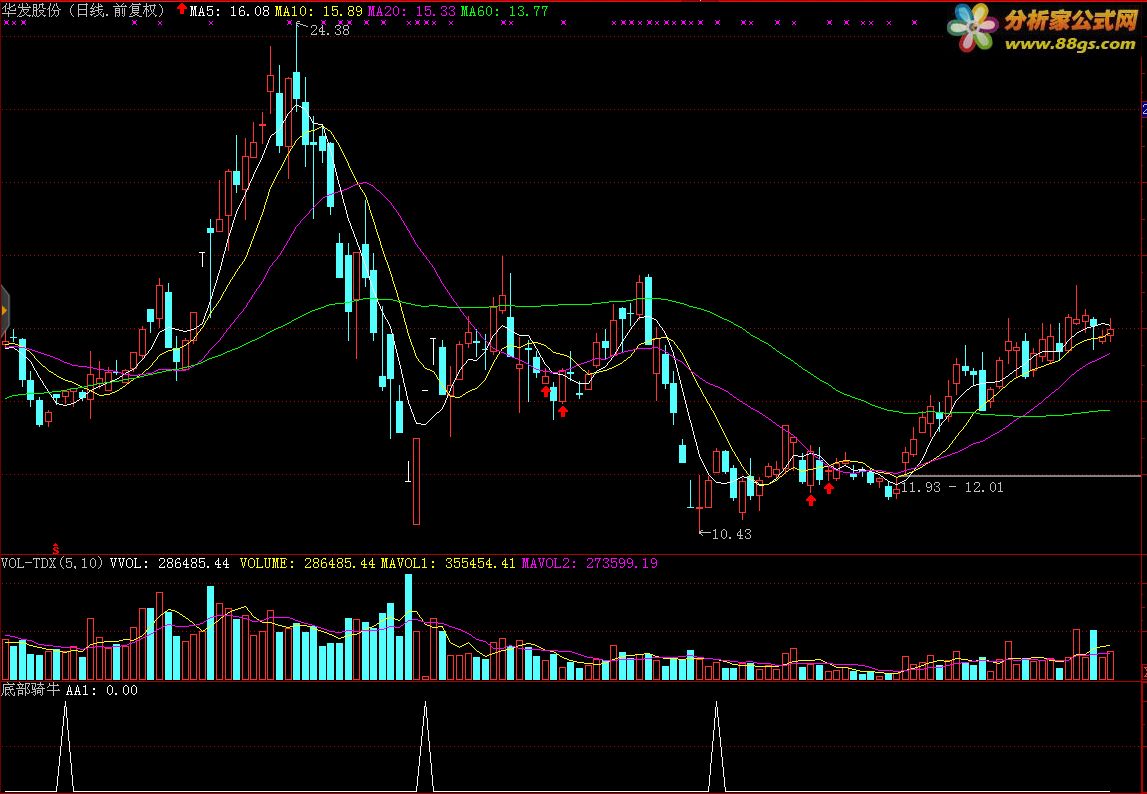This screenshot has height=794, width=1147.
Task: Click the VVOL: 286485.44 value
Action: click(170, 563)
